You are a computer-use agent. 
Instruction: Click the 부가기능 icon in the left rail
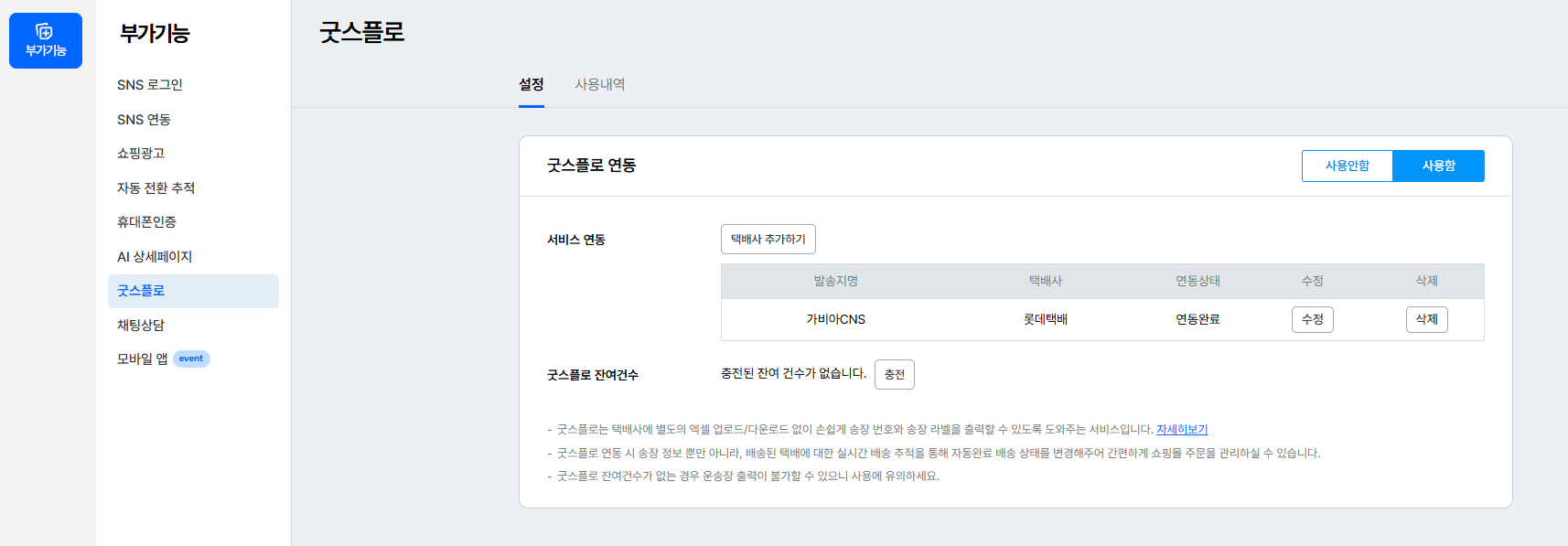[45, 40]
